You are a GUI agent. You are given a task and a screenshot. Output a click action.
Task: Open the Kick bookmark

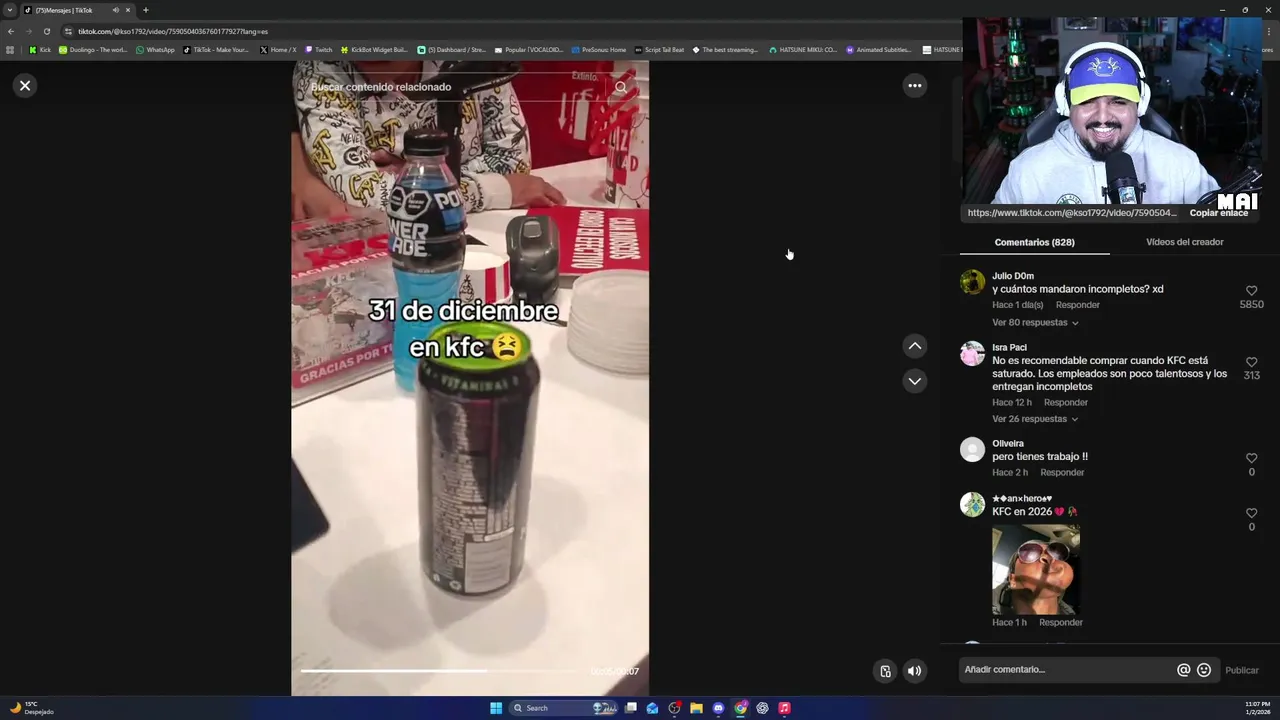point(40,50)
